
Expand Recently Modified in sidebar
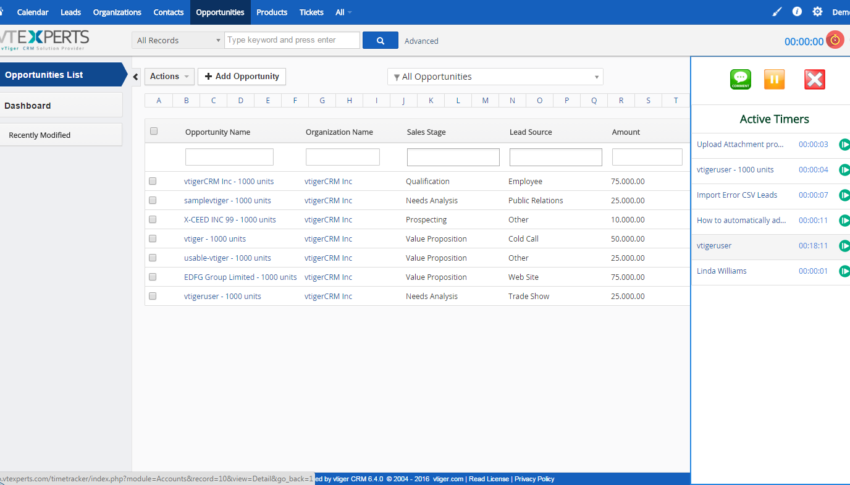tap(61, 135)
